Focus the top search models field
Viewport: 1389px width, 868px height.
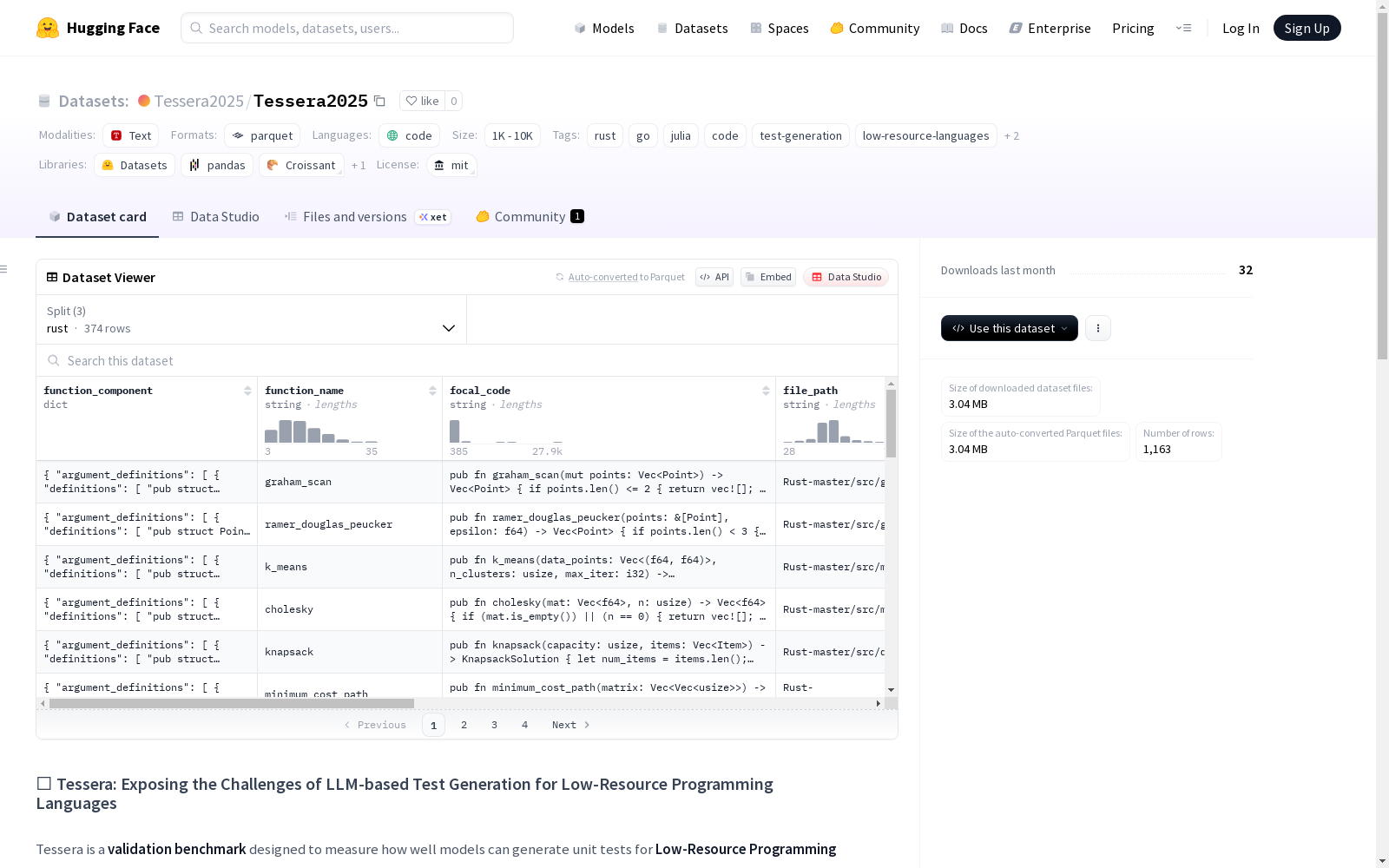point(347,28)
